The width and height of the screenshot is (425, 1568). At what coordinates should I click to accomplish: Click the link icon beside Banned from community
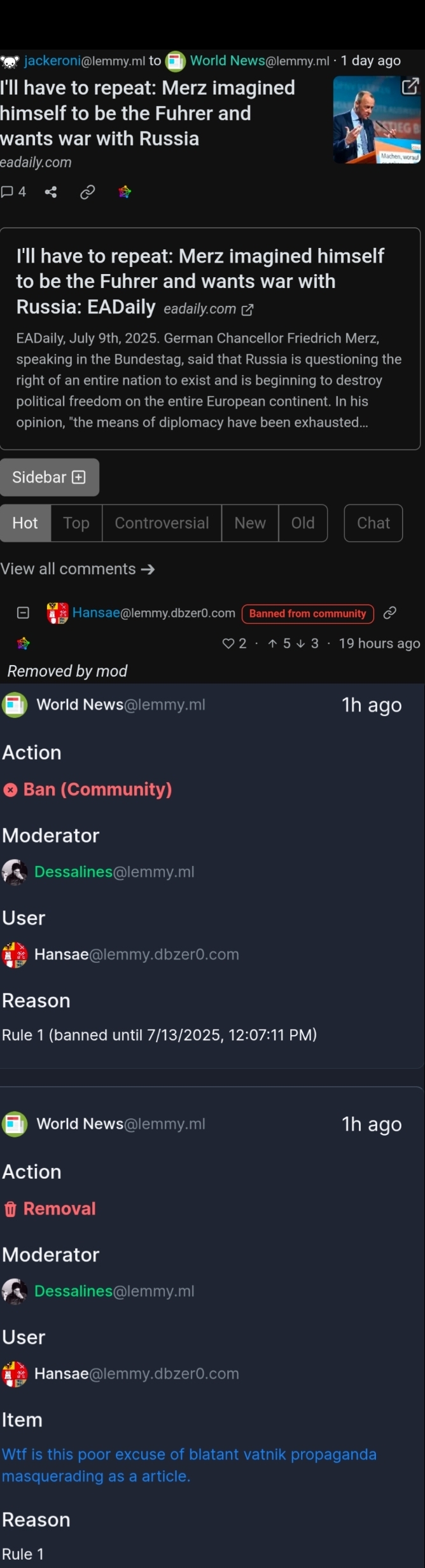[x=390, y=612]
